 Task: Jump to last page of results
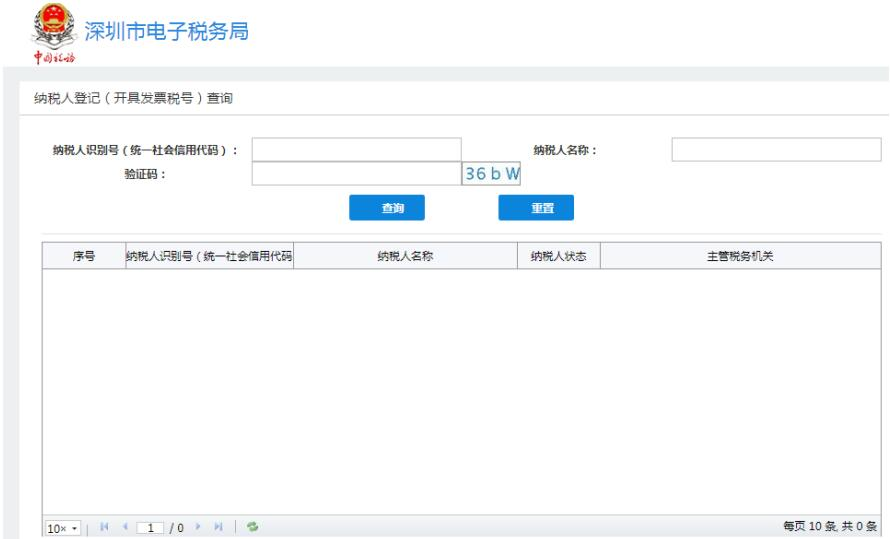click(x=217, y=527)
